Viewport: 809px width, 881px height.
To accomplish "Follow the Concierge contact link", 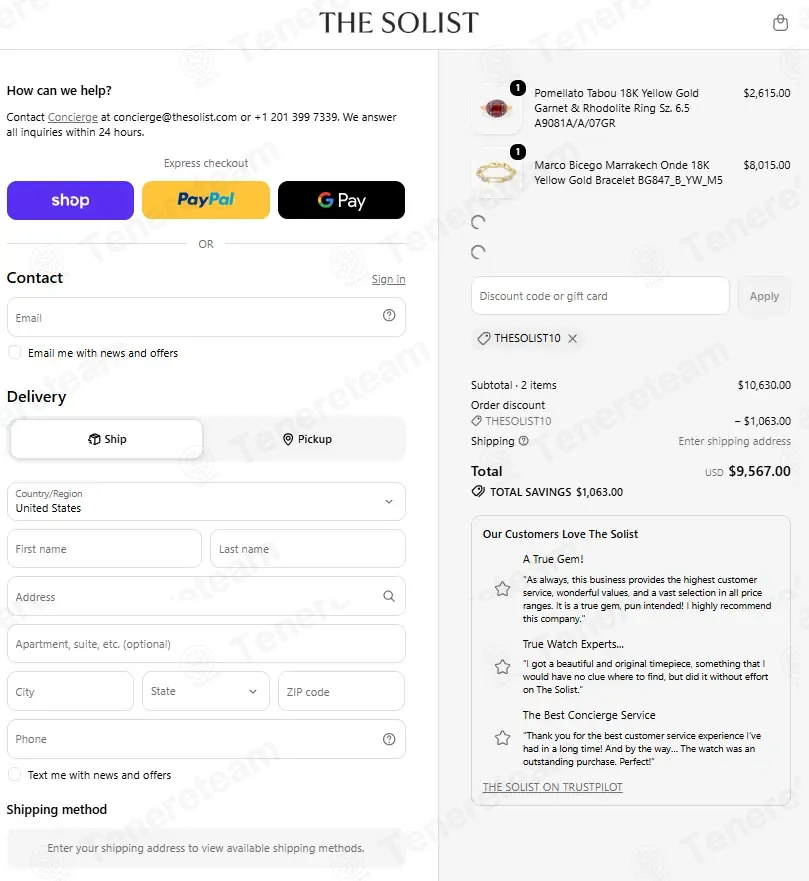I will 72,117.
